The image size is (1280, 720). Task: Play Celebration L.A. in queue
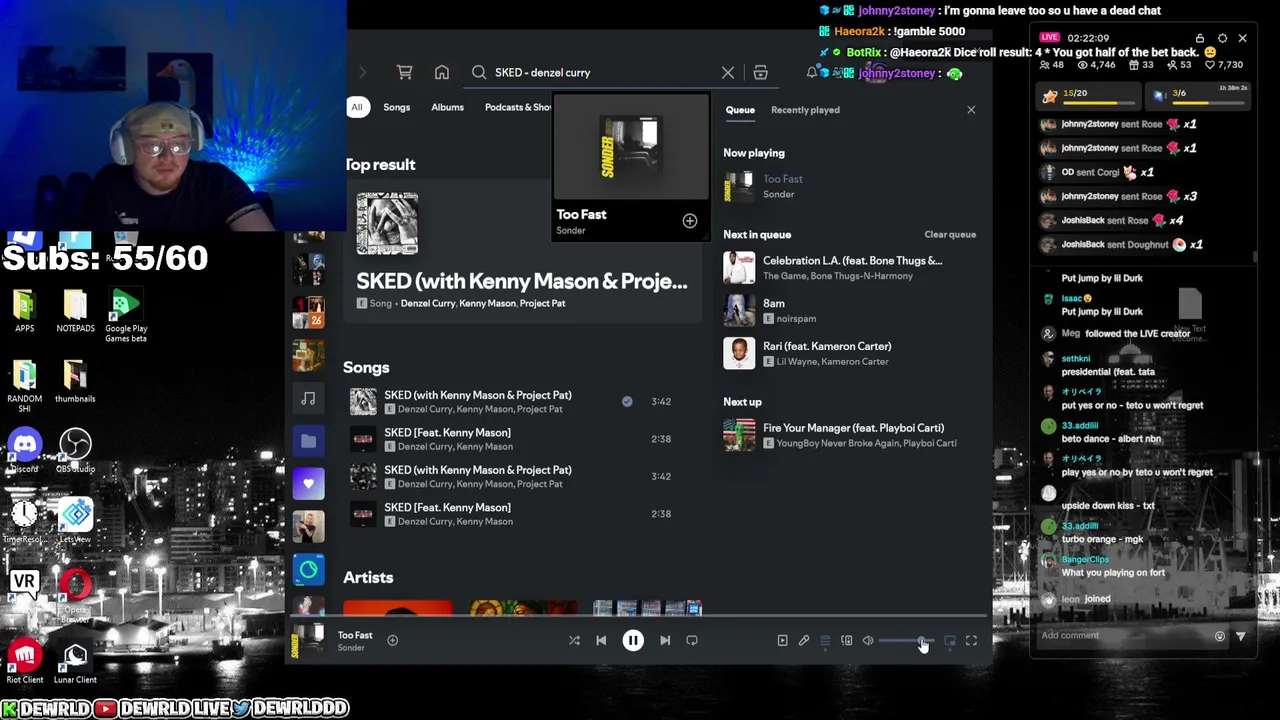pos(850,268)
